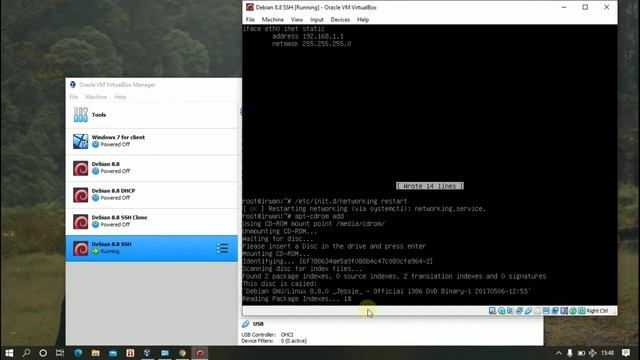
Task: Click the 'Device Filters: 0 (0 active)' text
Action: [x=274, y=341]
